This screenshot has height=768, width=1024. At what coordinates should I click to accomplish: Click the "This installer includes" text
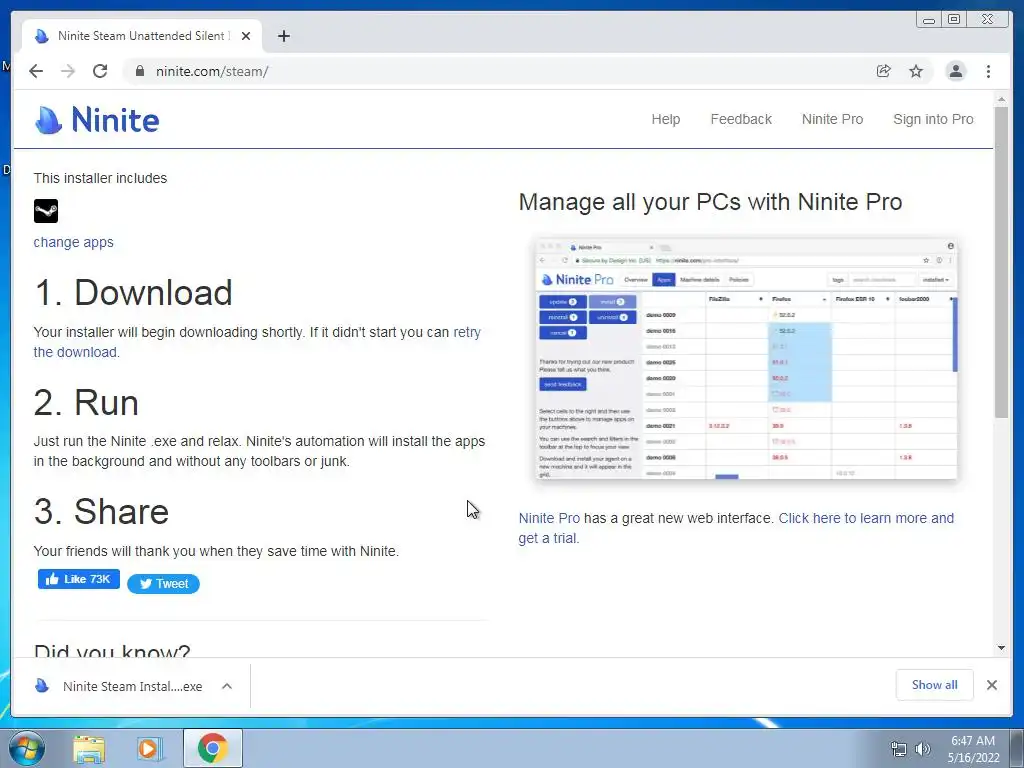point(100,178)
